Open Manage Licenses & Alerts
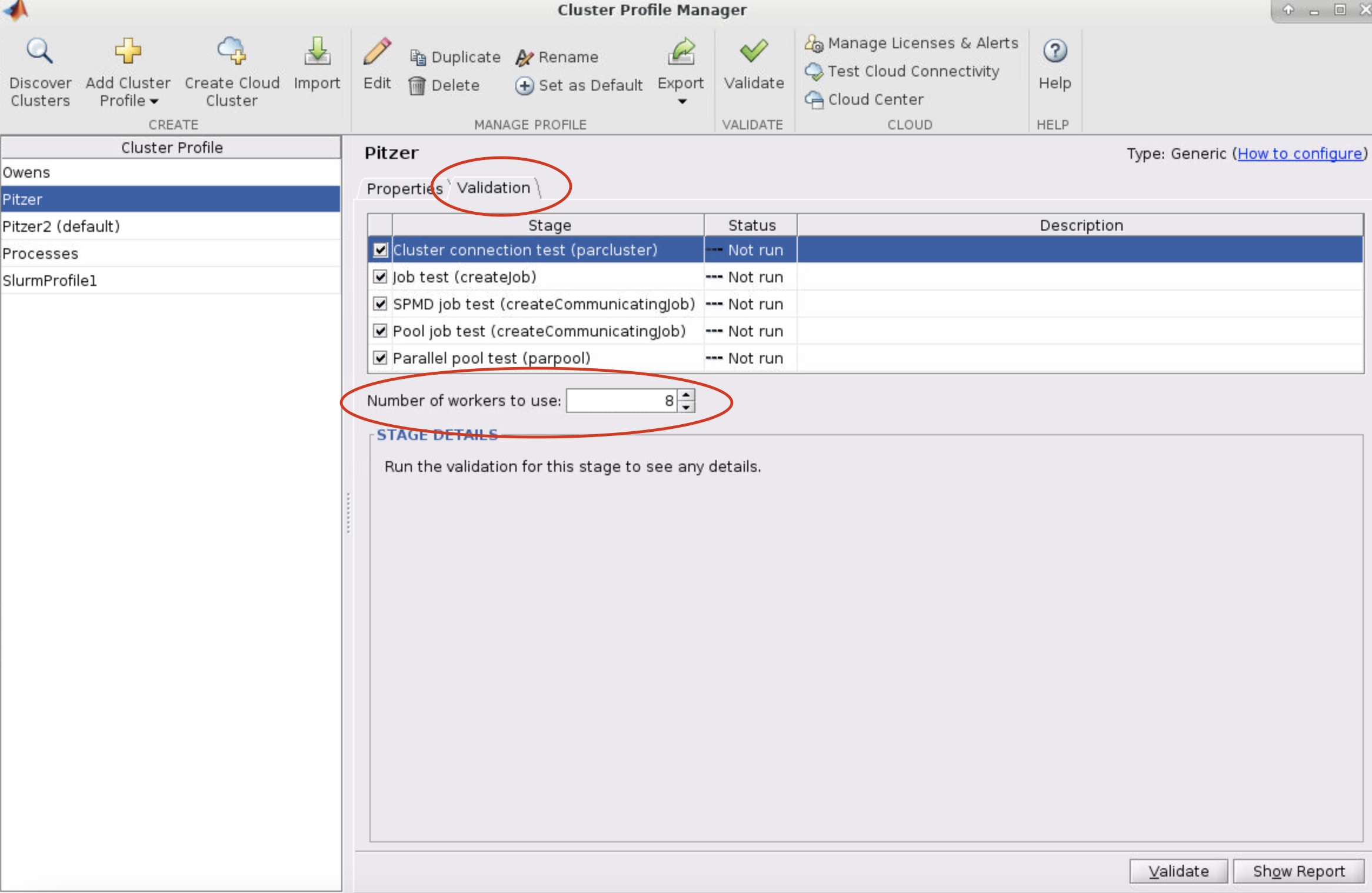 point(911,43)
